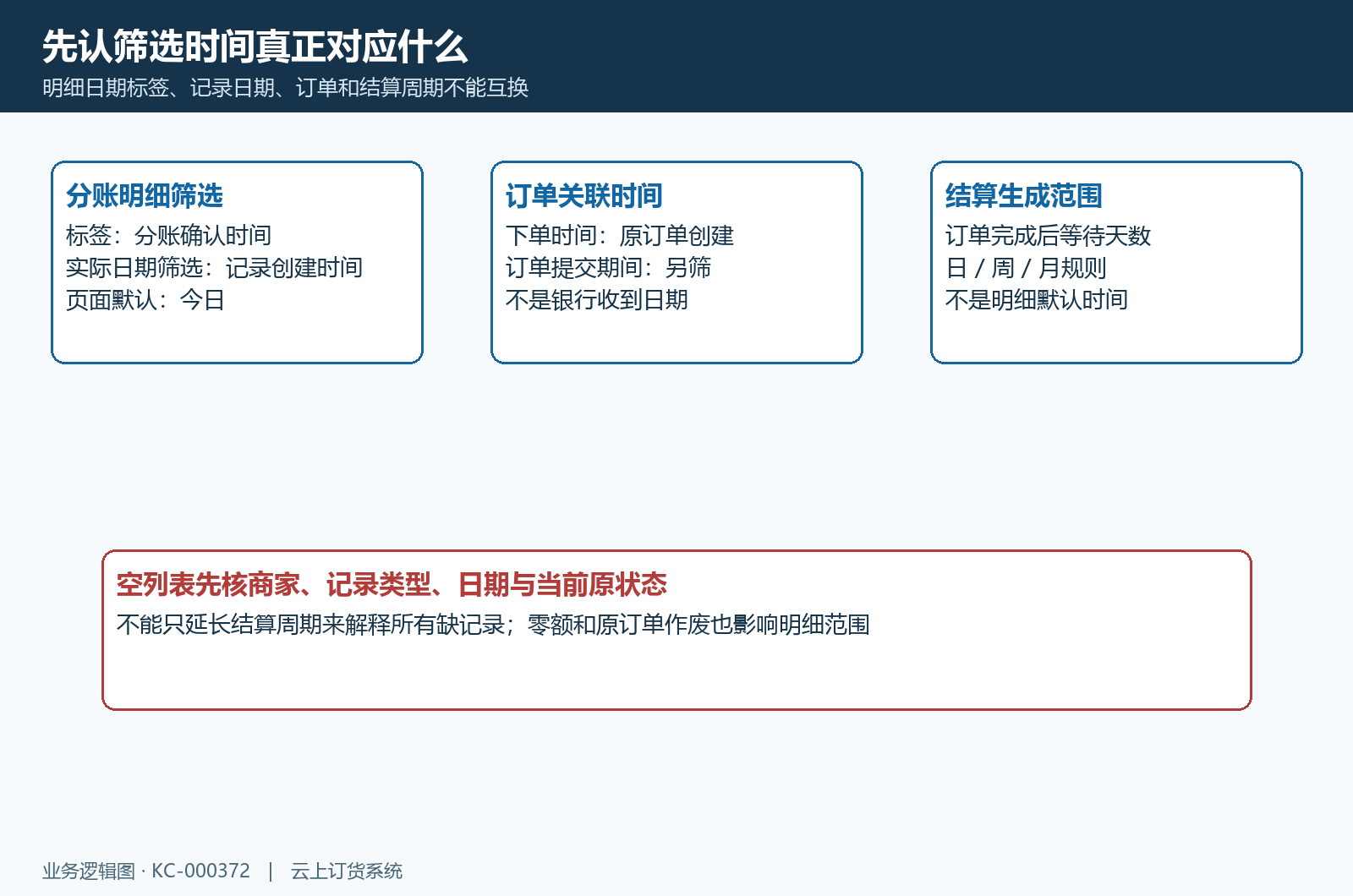Select line 不是银行收到日期

point(597,300)
